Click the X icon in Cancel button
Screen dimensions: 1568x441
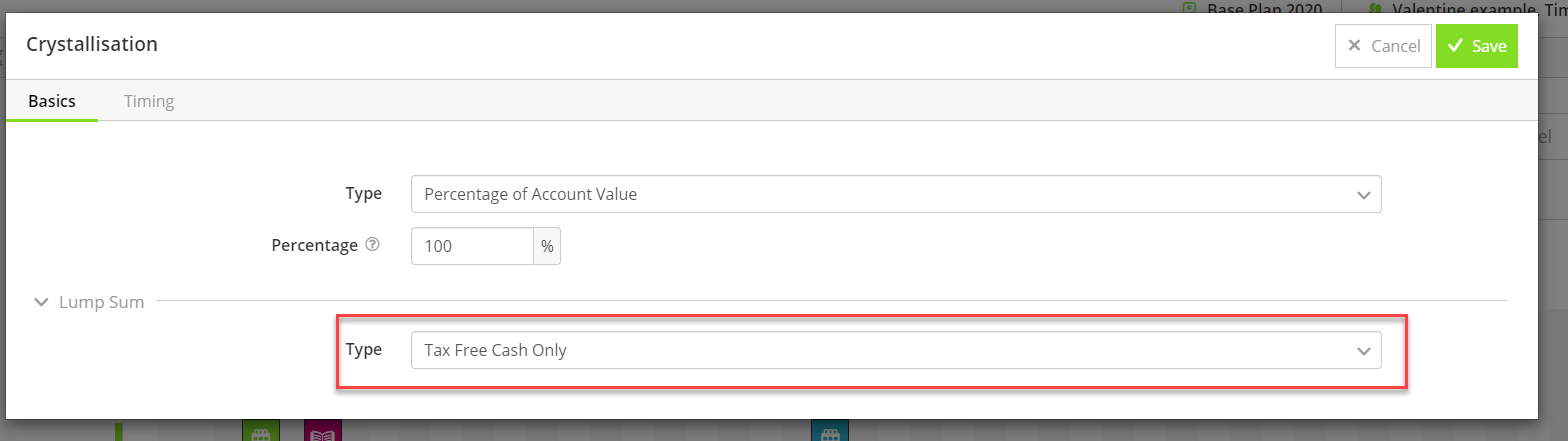pyautogui.click(x=1354, y=46)
